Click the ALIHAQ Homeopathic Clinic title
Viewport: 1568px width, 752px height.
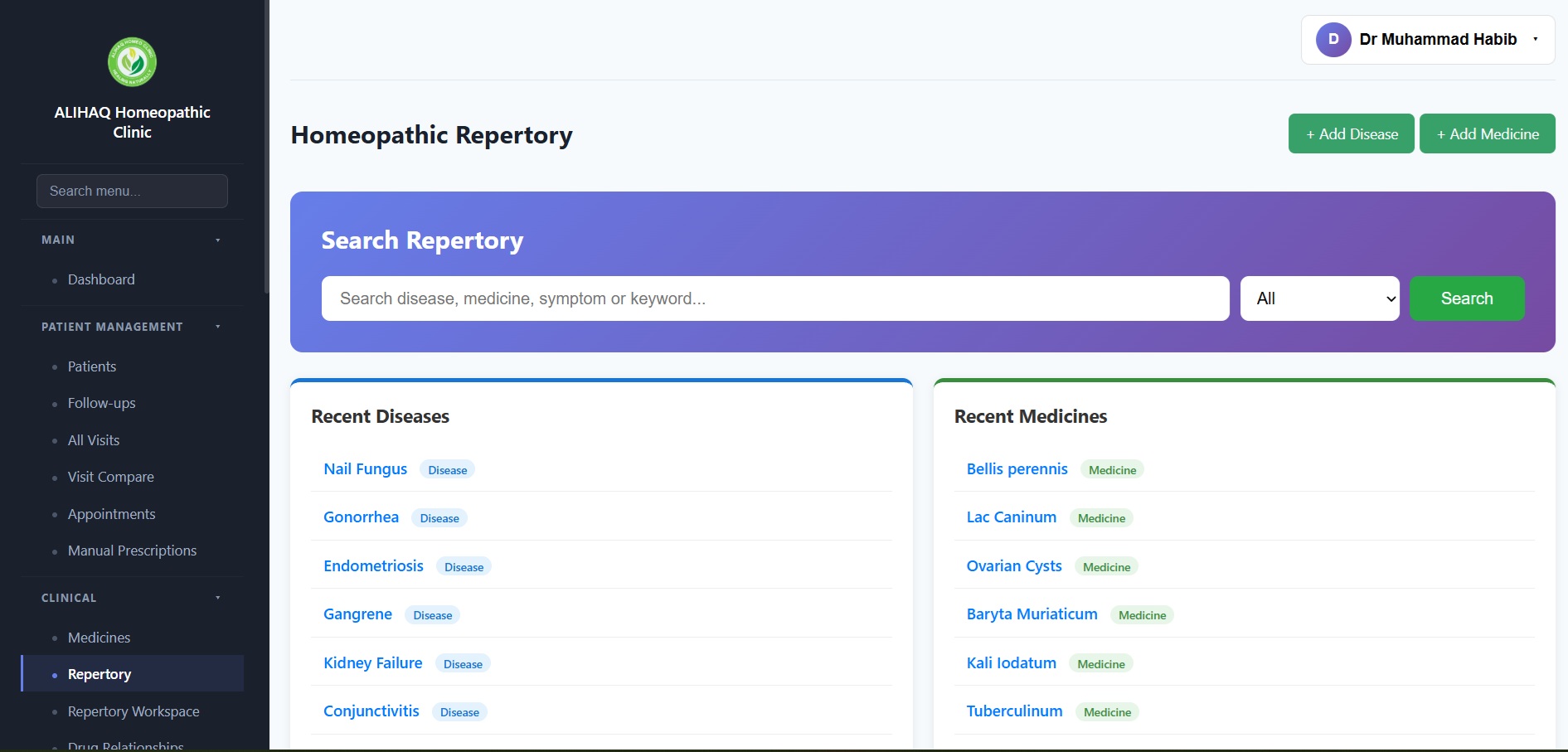(132, 122)
